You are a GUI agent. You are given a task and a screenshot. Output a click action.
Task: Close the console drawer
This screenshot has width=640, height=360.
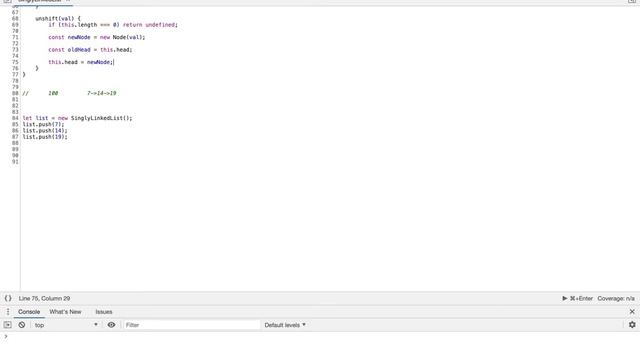(632, 312)
